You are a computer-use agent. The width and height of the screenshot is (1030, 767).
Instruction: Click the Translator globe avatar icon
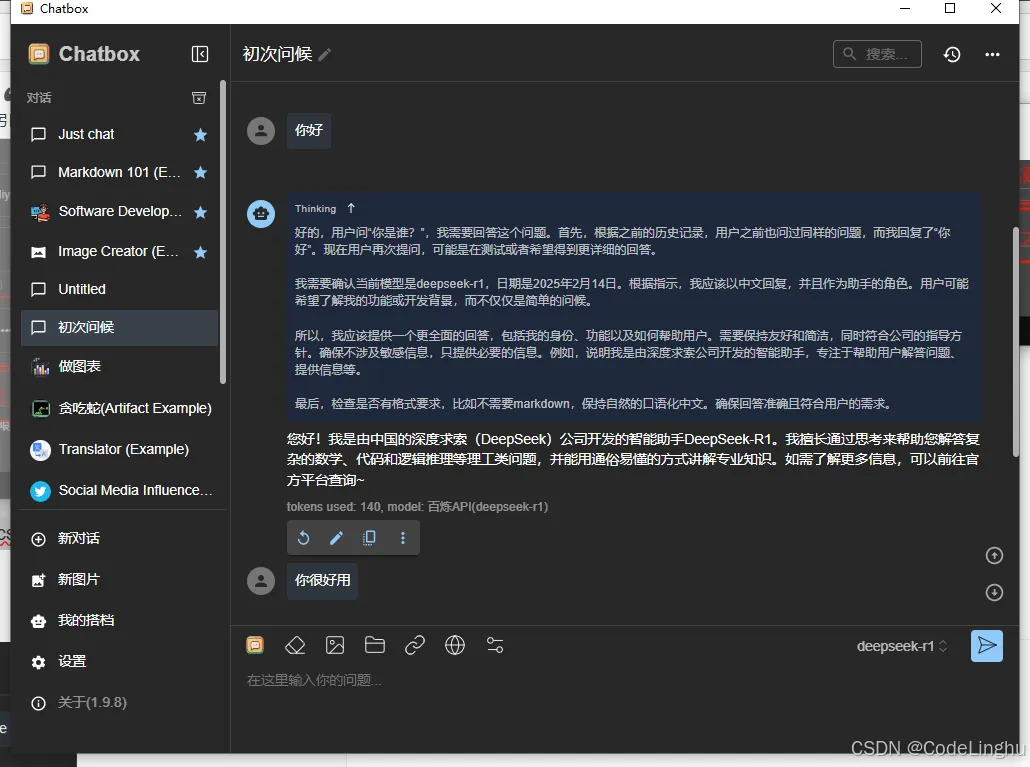[40, 450]
